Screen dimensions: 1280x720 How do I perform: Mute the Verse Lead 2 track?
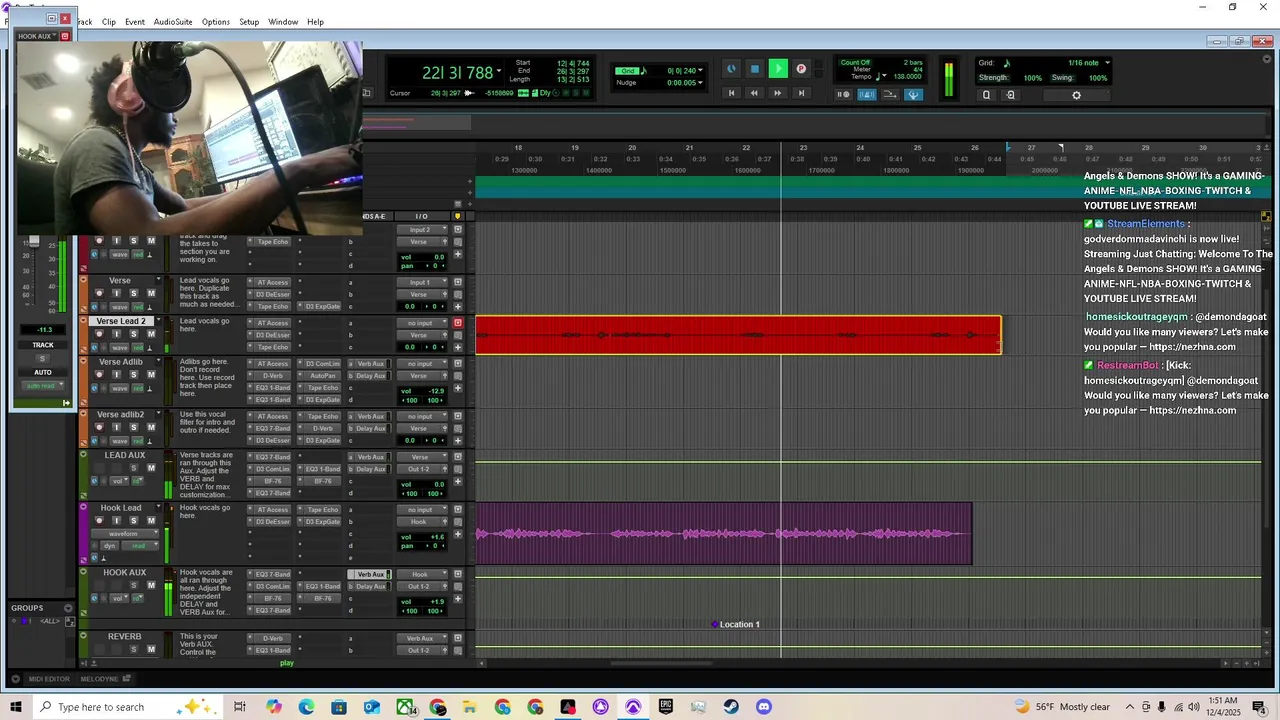[x=151, y=334]
